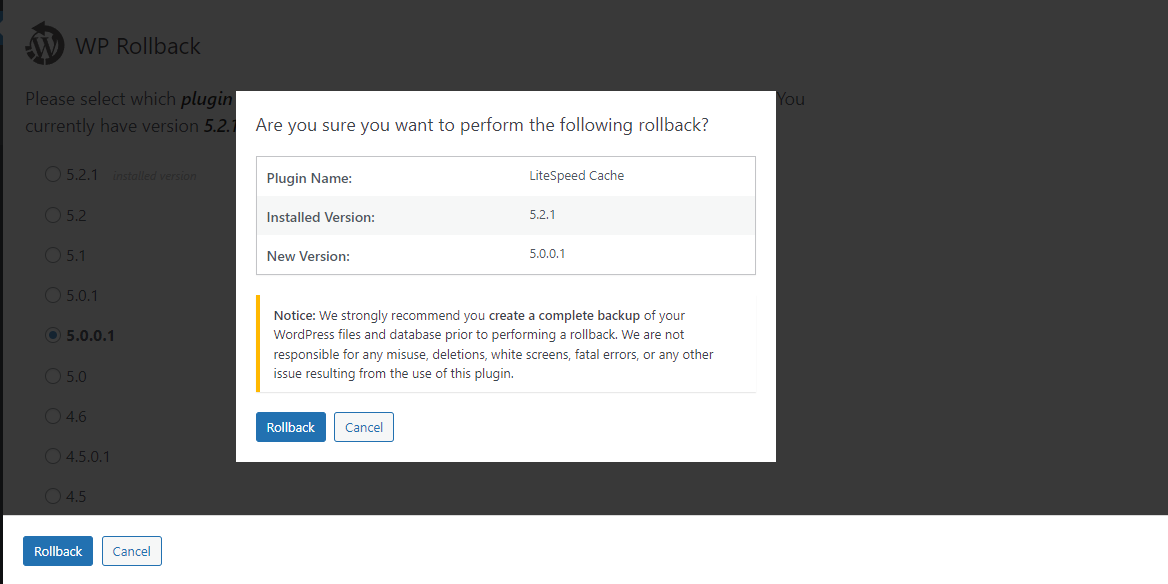
Task: Click the WP Rollback page title text
Action: coord(138,46)
